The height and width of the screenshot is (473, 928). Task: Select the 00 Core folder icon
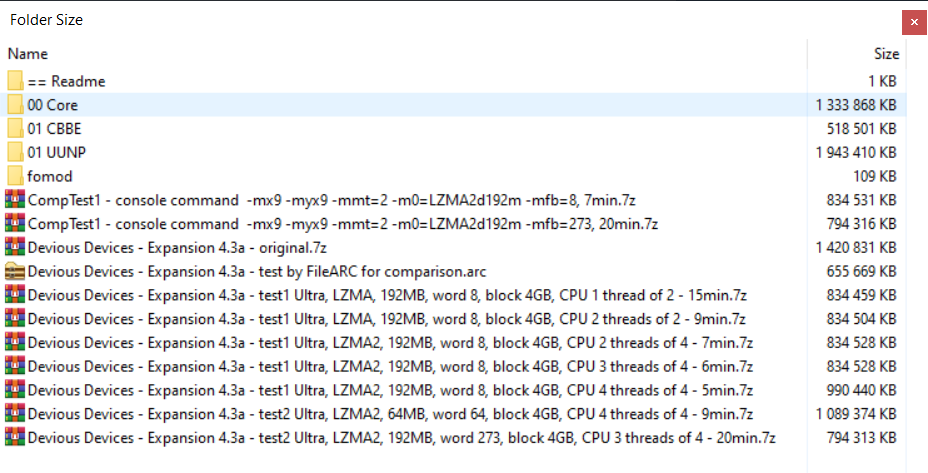point(15,105)
